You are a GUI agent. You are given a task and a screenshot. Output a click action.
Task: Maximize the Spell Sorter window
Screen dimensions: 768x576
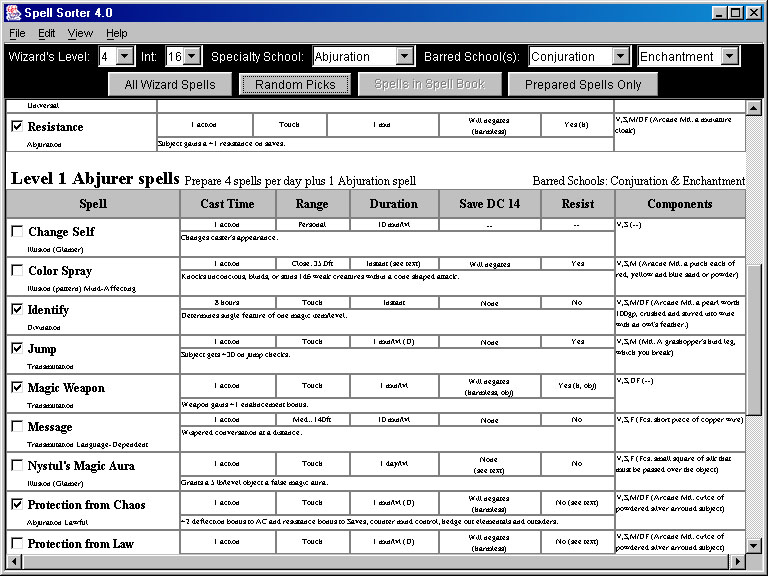[x=736, y=13]
